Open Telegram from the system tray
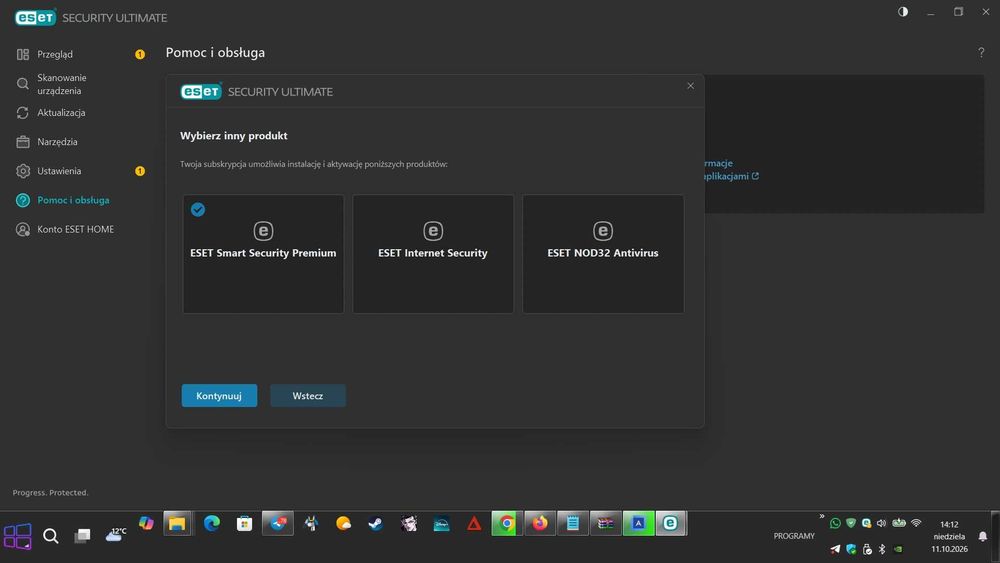The width and height of the screenshot is (1000, 563). [835, 549]
